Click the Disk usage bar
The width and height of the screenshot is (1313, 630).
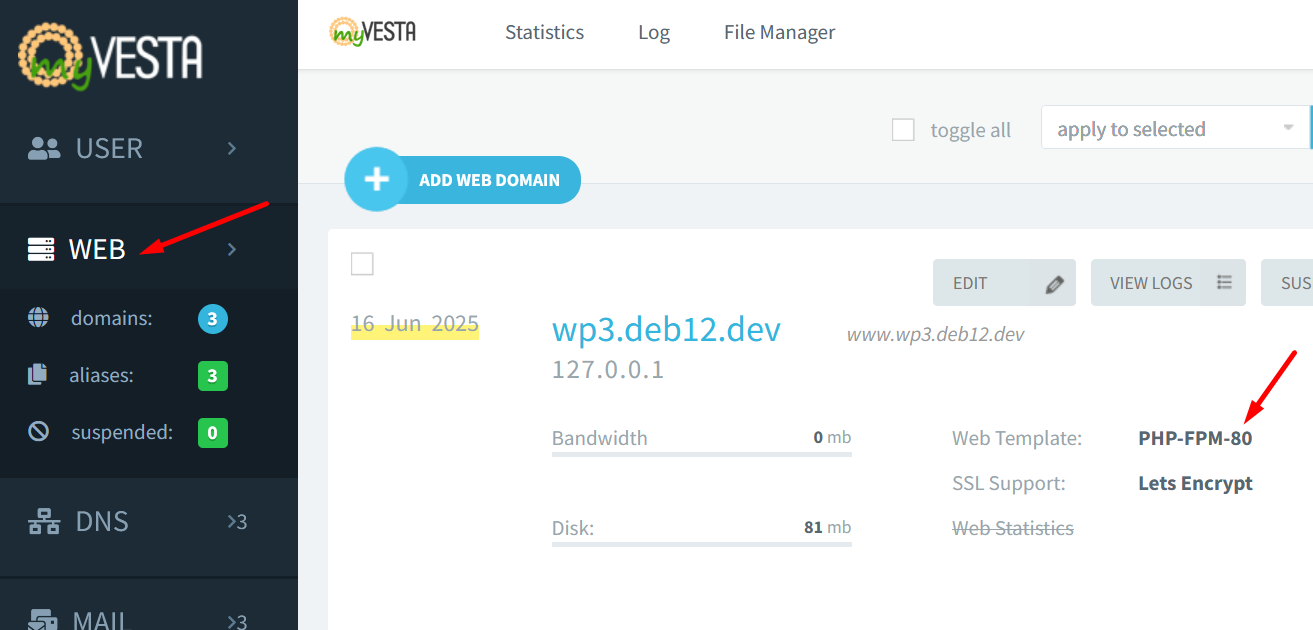point(702,543)
